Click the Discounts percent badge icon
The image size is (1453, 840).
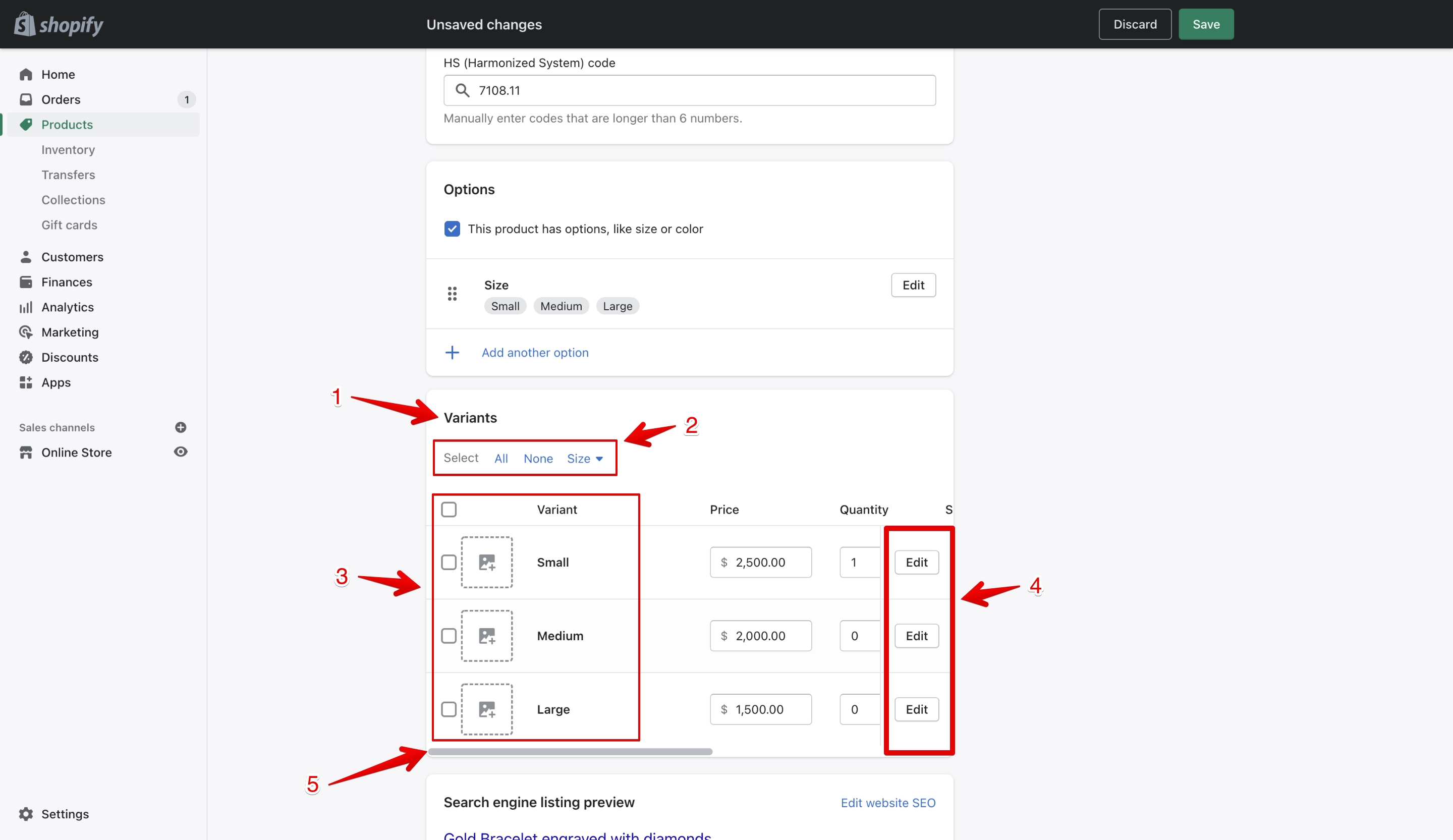point(26,358)
